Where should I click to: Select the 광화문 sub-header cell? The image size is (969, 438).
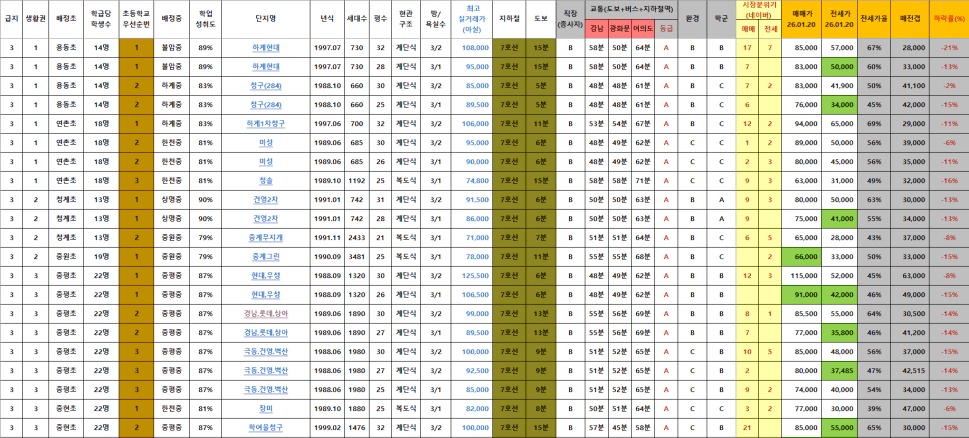[619, 29]
